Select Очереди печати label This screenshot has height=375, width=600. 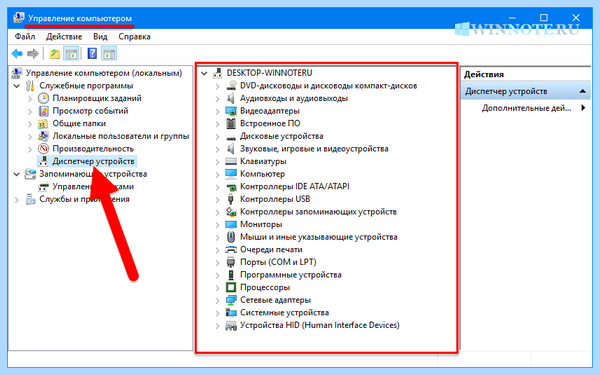(x=271, y=249)
